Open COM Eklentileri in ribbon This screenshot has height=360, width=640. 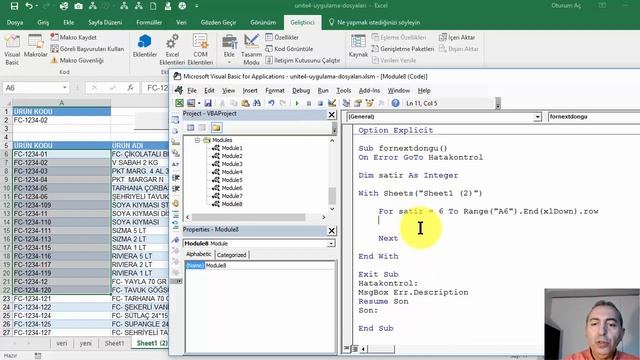(x=200, y=50)
